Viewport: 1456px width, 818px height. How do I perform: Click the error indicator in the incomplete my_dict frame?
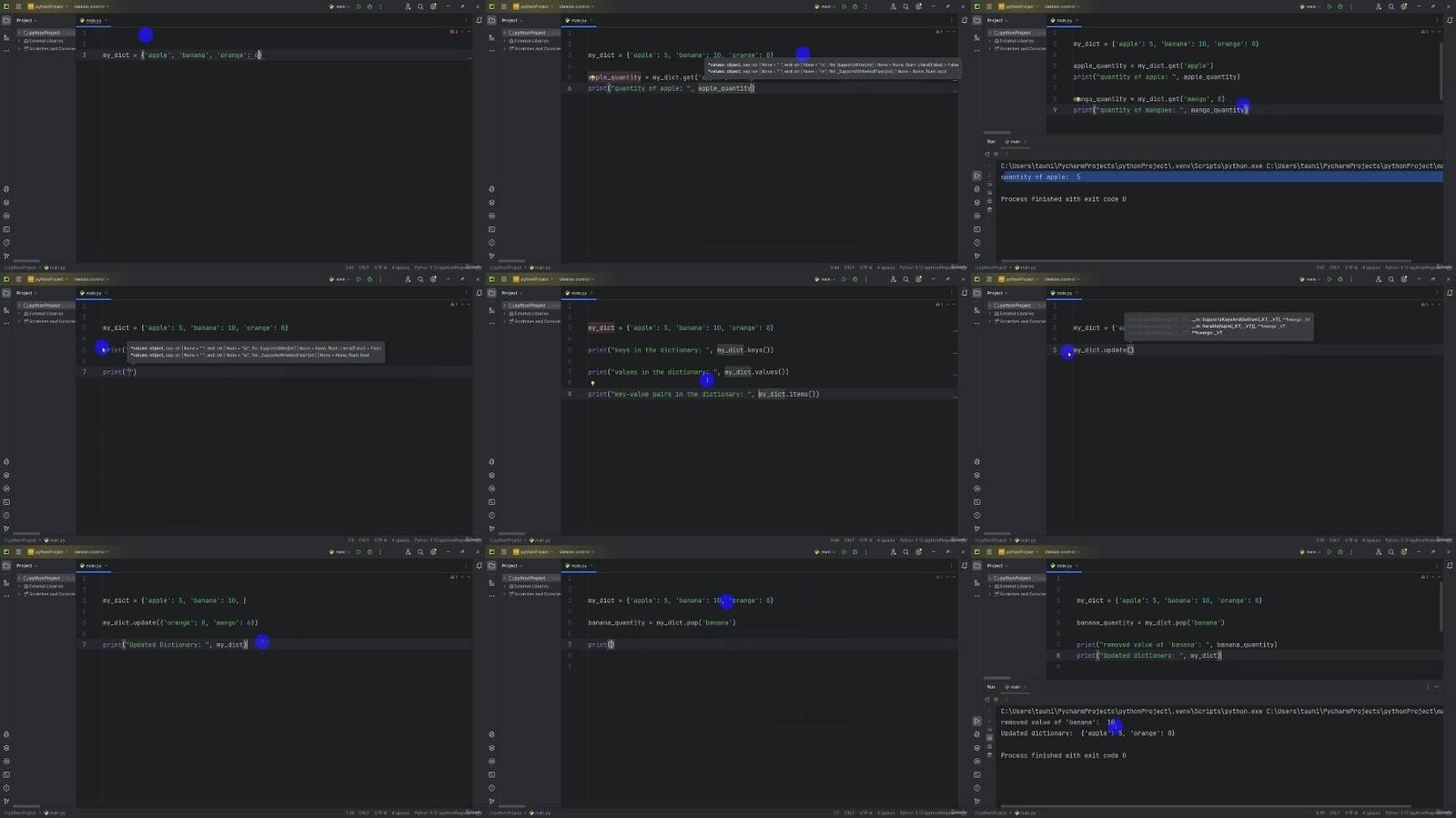pos(453,32)
